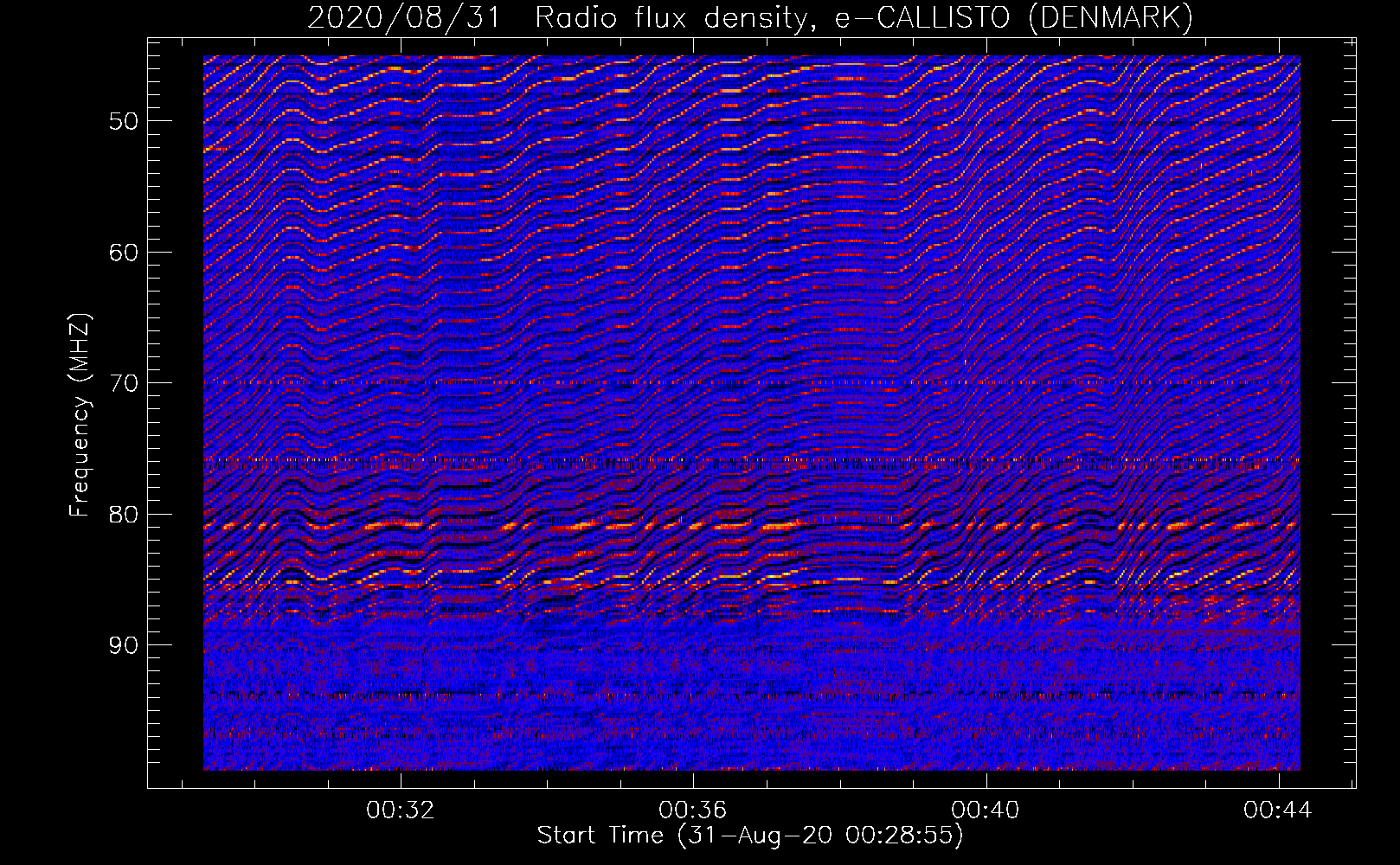Click the '00:40' time tick label
Viewport: 1400px width, 865px height.
[x=986, y=811]
